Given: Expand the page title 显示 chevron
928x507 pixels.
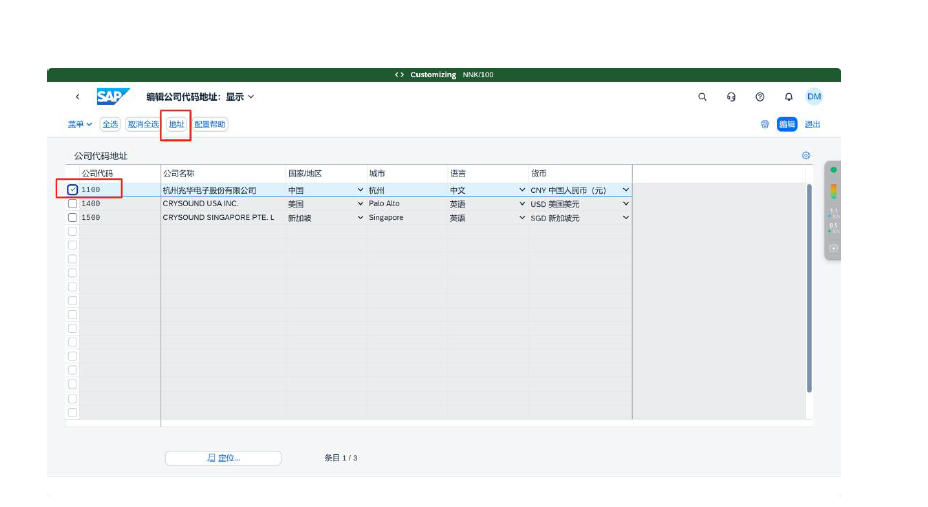Looking at the screenshot, I should 251,97.
